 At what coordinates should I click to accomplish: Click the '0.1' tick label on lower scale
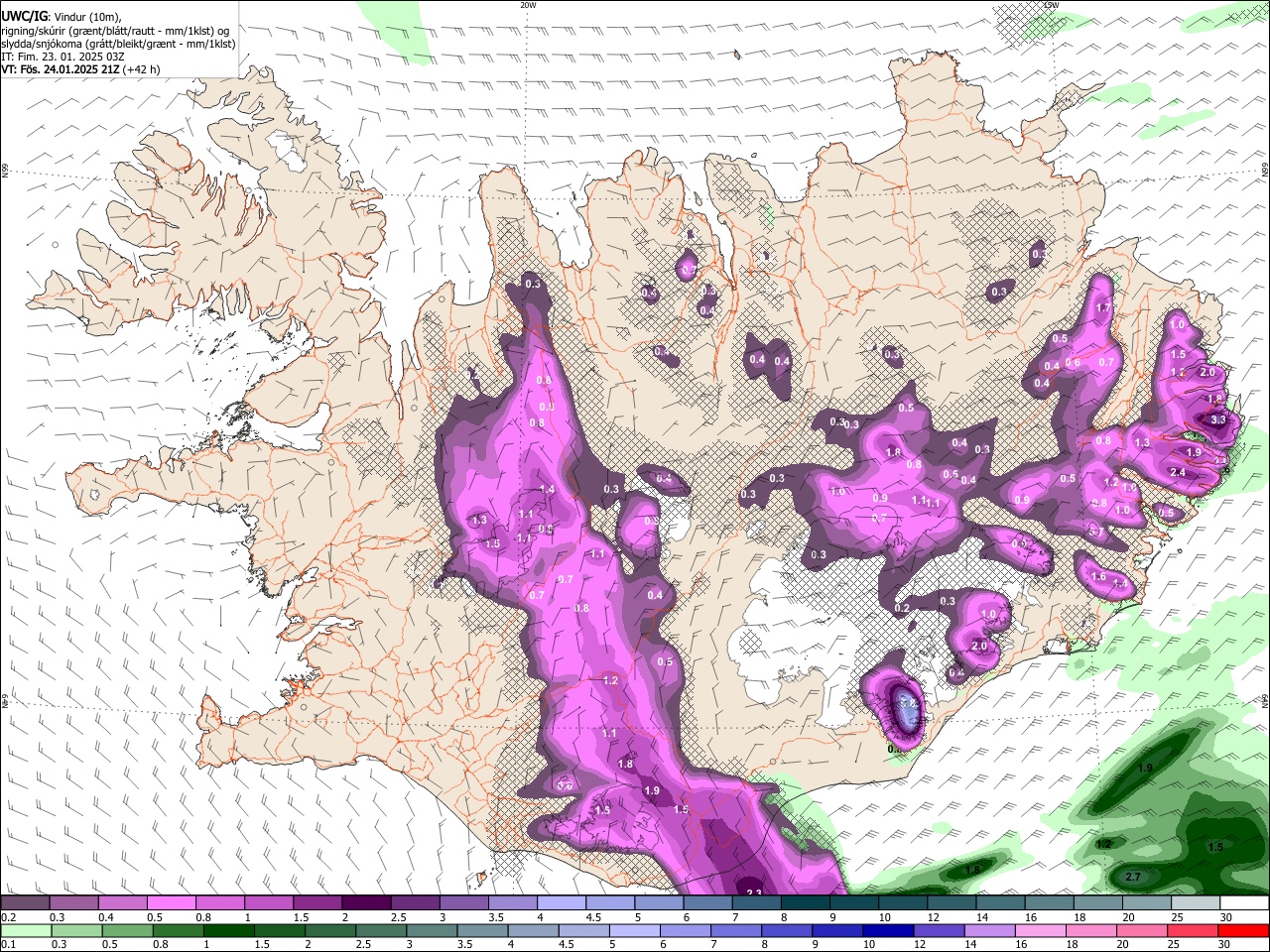point(8,945)
